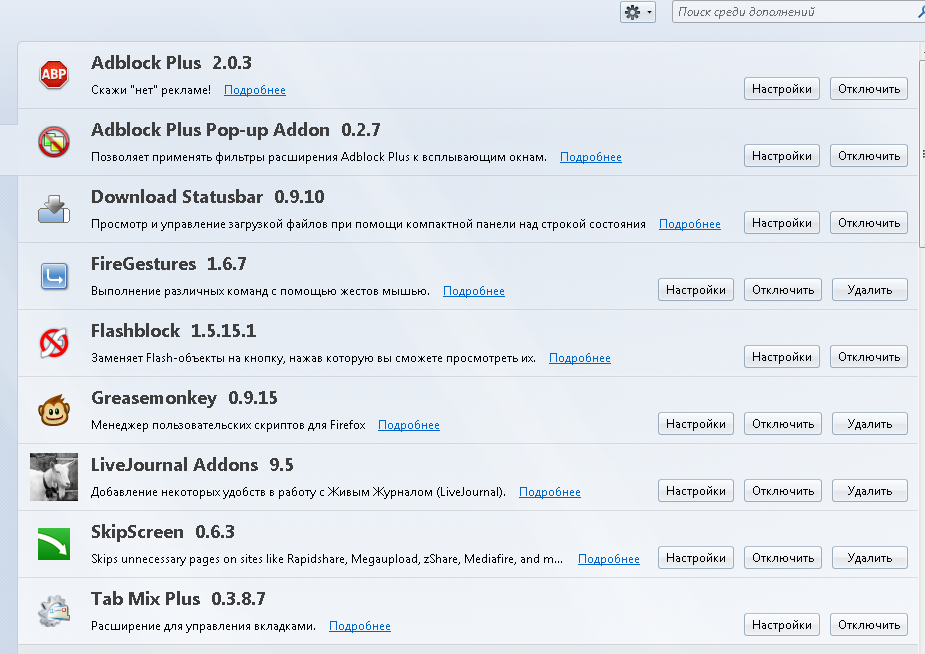Disable SkipScreen with Отключить
The height and width of the screenshot is (654, 925).
[x=783, y=557]
